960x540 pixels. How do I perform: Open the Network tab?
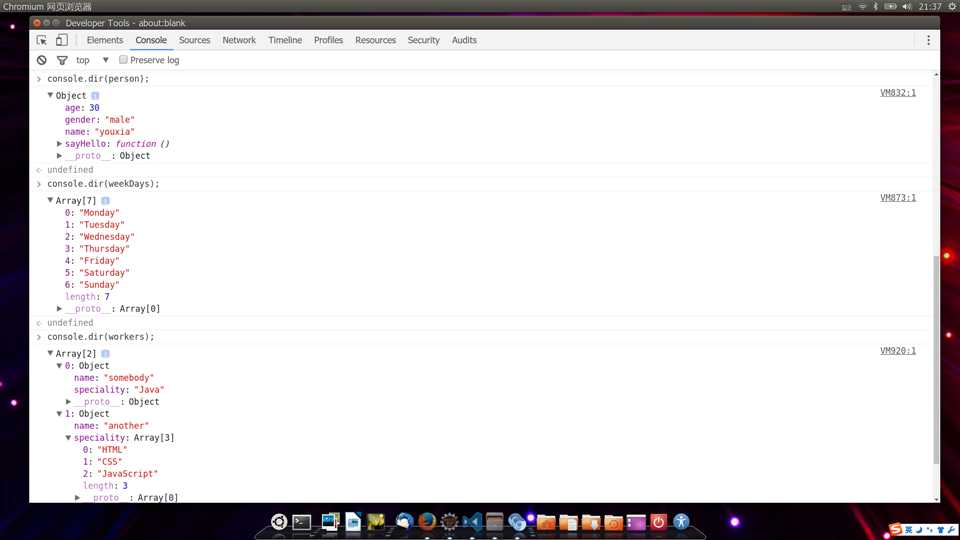click(x=239, y=40)
